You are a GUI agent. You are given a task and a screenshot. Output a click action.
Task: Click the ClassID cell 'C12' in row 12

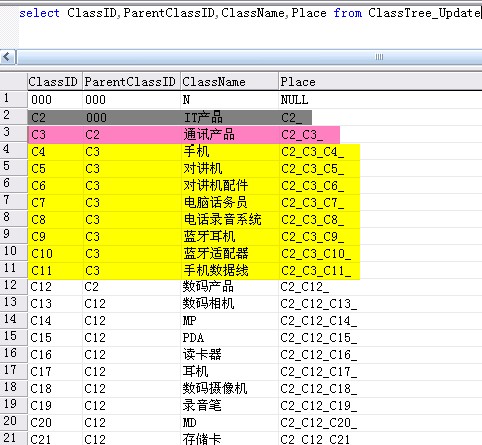pyautogui.click(x=41, y=287)
